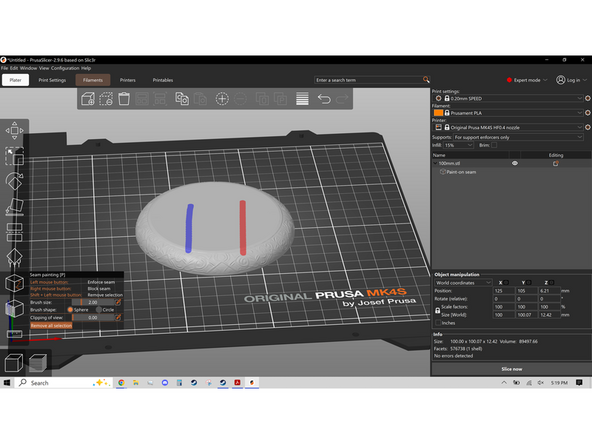The width and height of the screenshot is (592, 444).
Task: Open the Supports dropdown
Action: (x=518, y=137)
